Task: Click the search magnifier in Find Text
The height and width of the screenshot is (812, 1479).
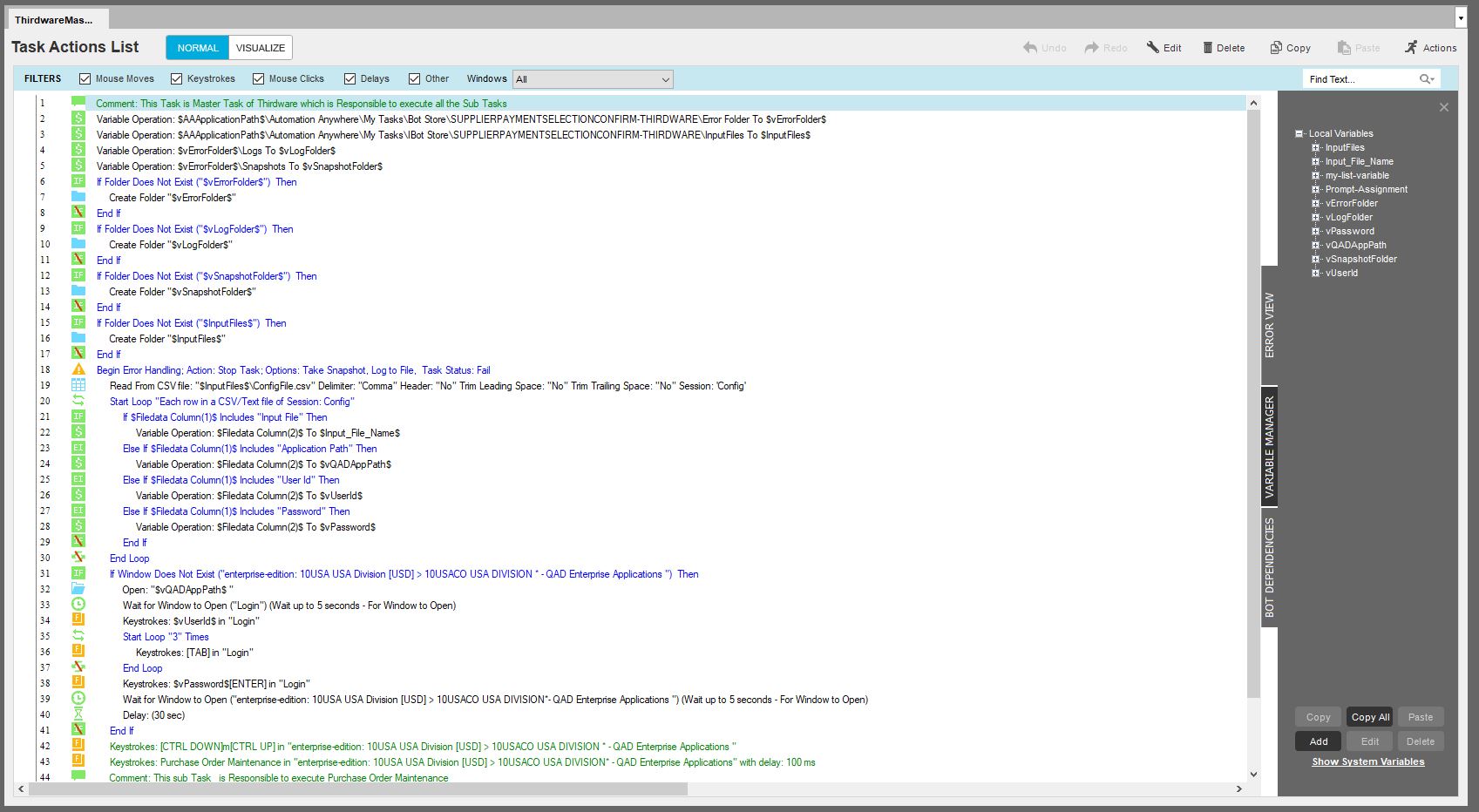Action: click(1426, 79)
